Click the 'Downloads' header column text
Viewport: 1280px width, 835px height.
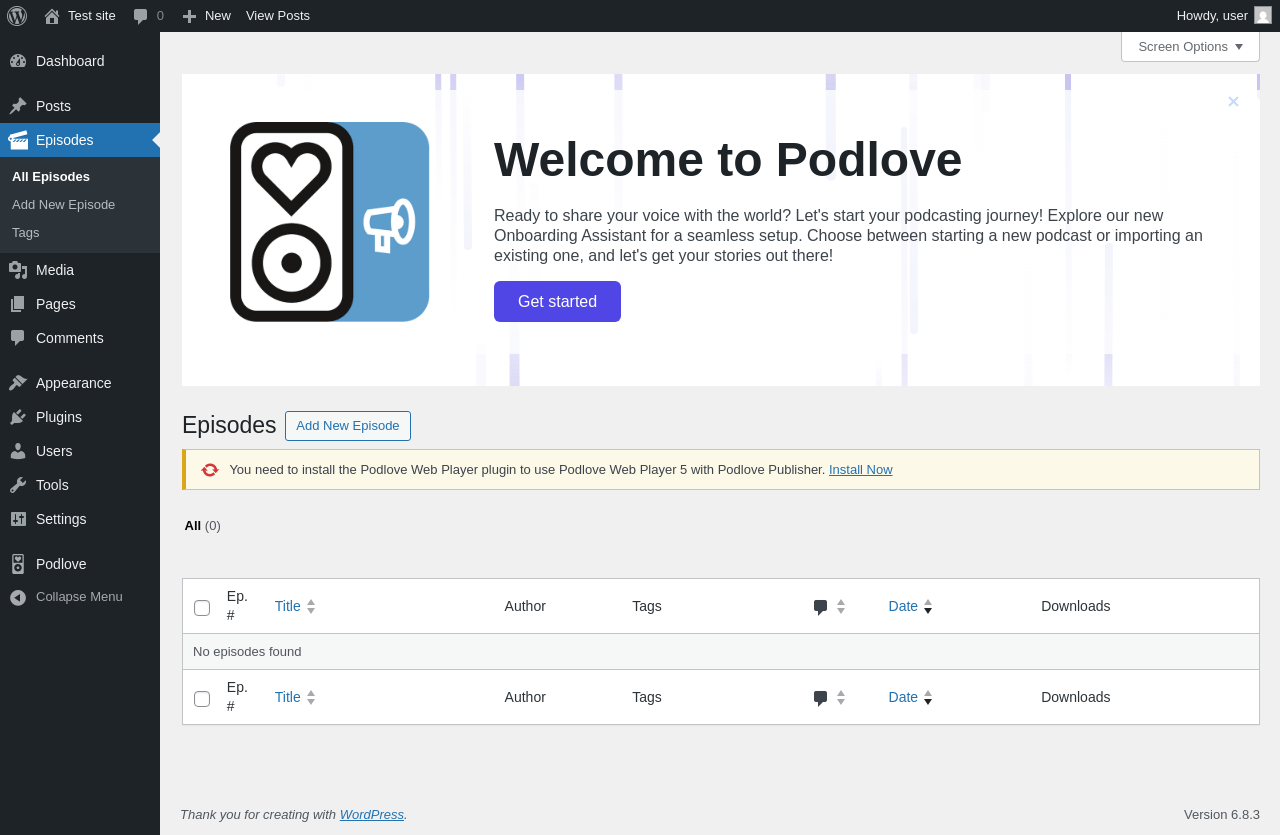tap(1076, 606)
